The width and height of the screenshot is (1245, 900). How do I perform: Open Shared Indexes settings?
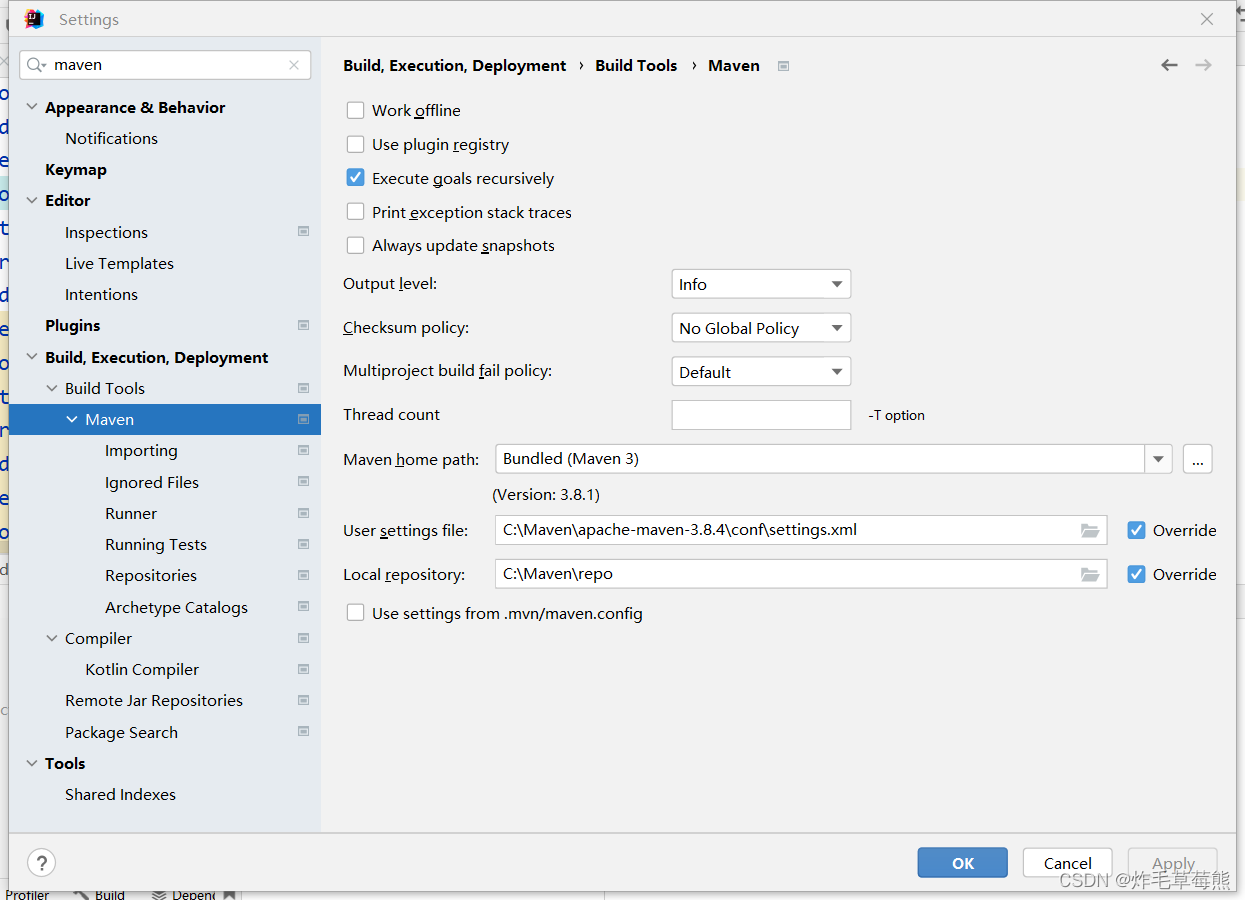pyautogui.click(x=120, y=794)
